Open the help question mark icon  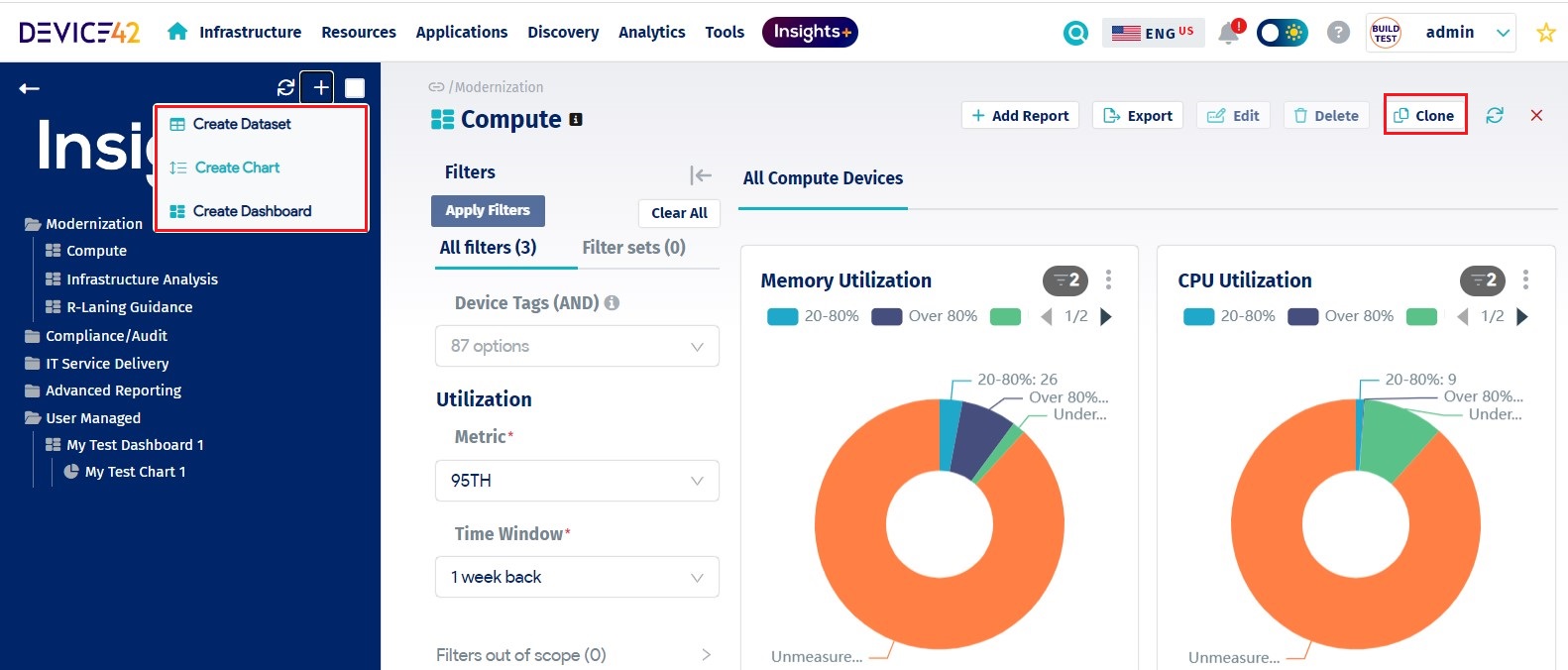(x=1338, y=33)
